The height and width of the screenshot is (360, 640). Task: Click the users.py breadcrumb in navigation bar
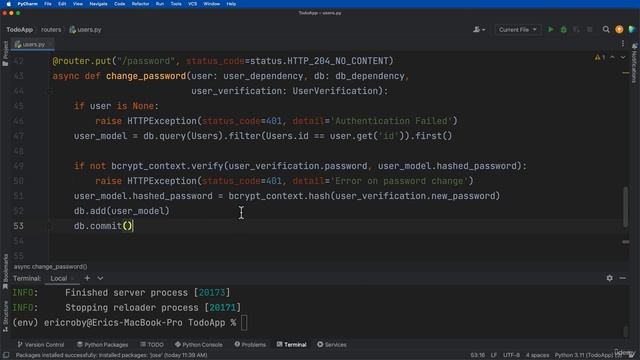pos(85,29)
